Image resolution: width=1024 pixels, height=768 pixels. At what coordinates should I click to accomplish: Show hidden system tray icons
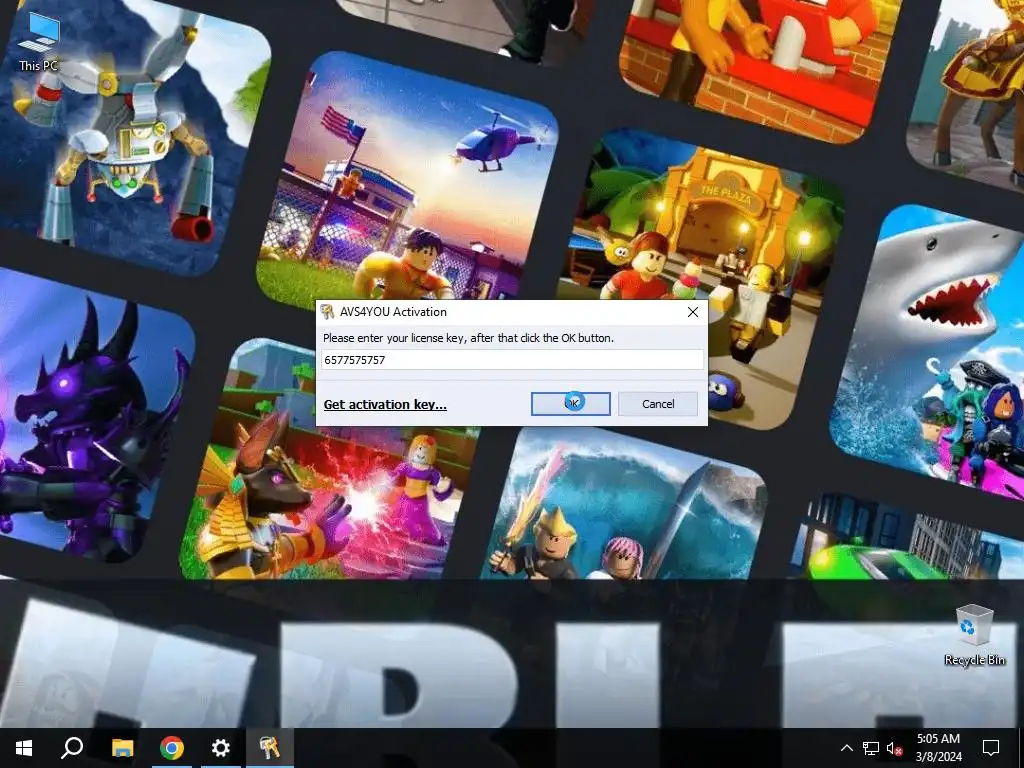pyautogui.click(x=846, y=748)
